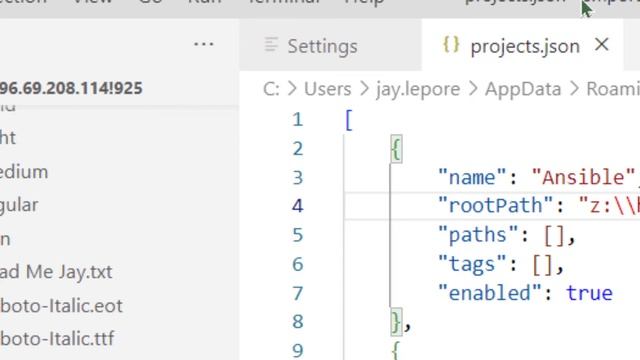Click line number 4 in the gutter

point(298,206)
